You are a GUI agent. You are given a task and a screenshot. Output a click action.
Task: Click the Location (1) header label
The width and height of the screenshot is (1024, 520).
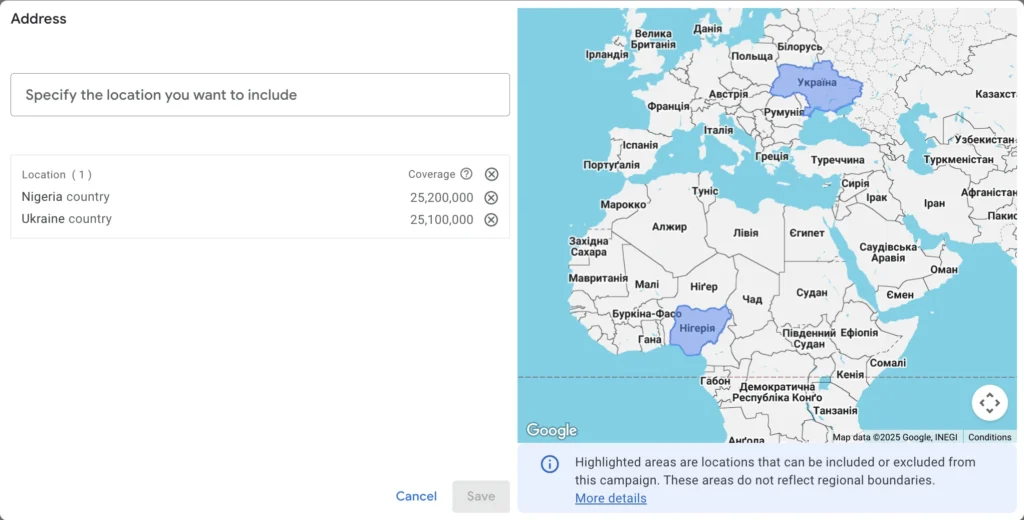pyautogui.click(x=57, y=174)
